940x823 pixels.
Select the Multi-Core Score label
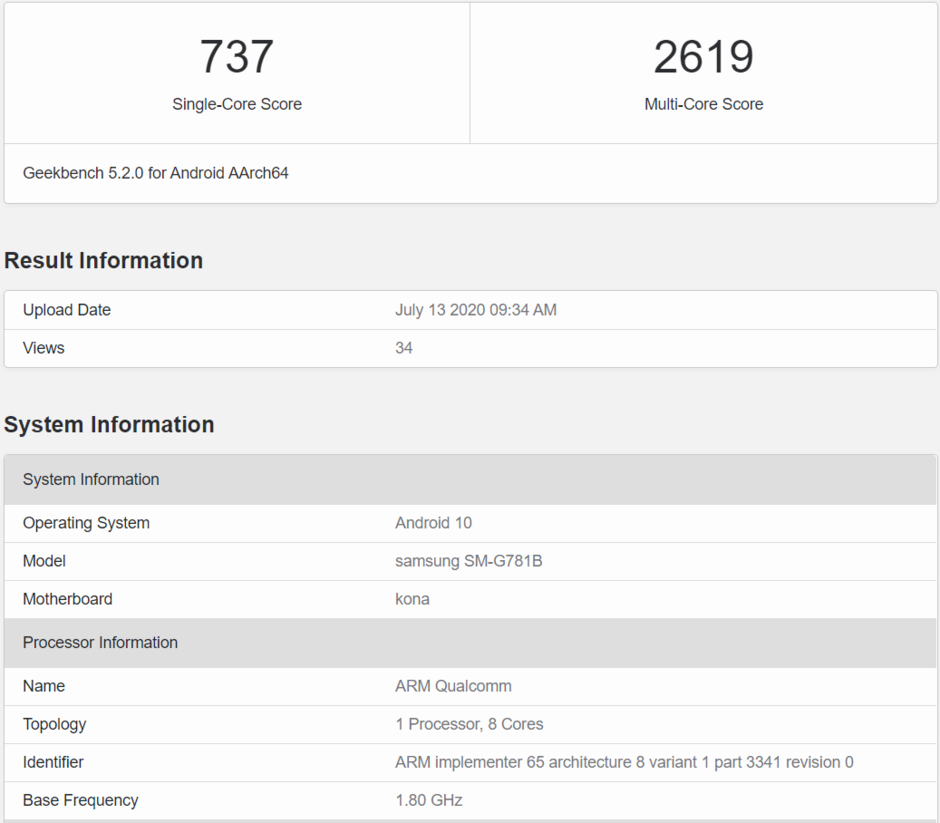[704, 104]
